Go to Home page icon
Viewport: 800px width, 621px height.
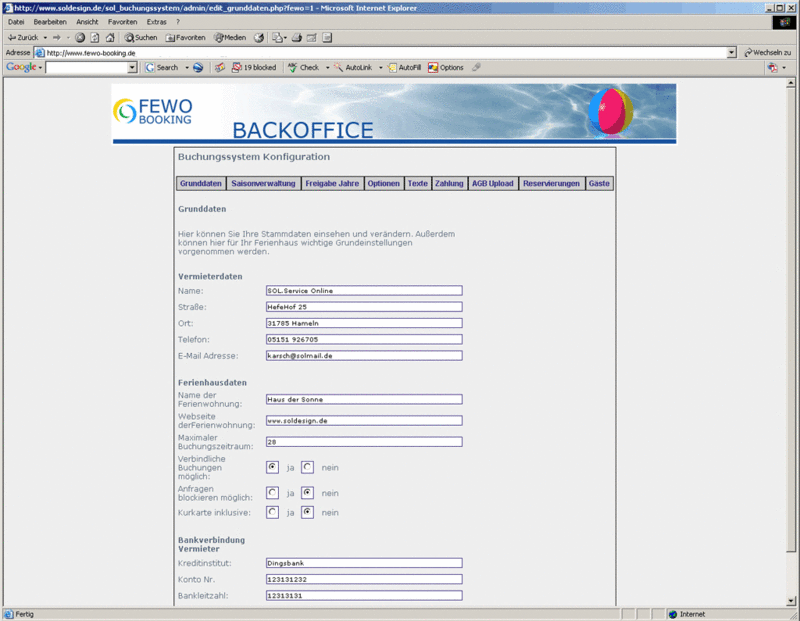[110, 37]
